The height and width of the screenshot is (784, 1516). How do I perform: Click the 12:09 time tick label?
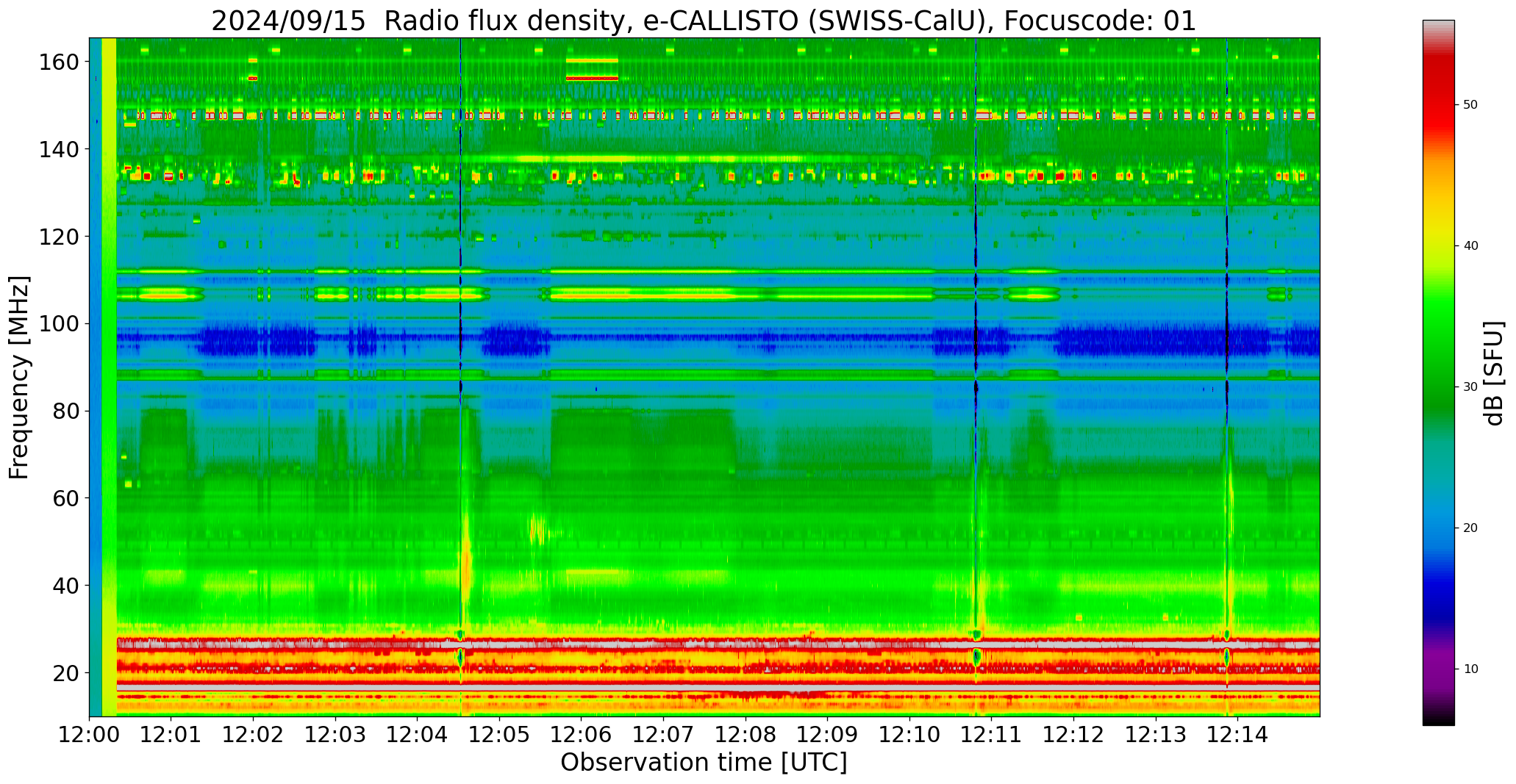click(828, 735)
